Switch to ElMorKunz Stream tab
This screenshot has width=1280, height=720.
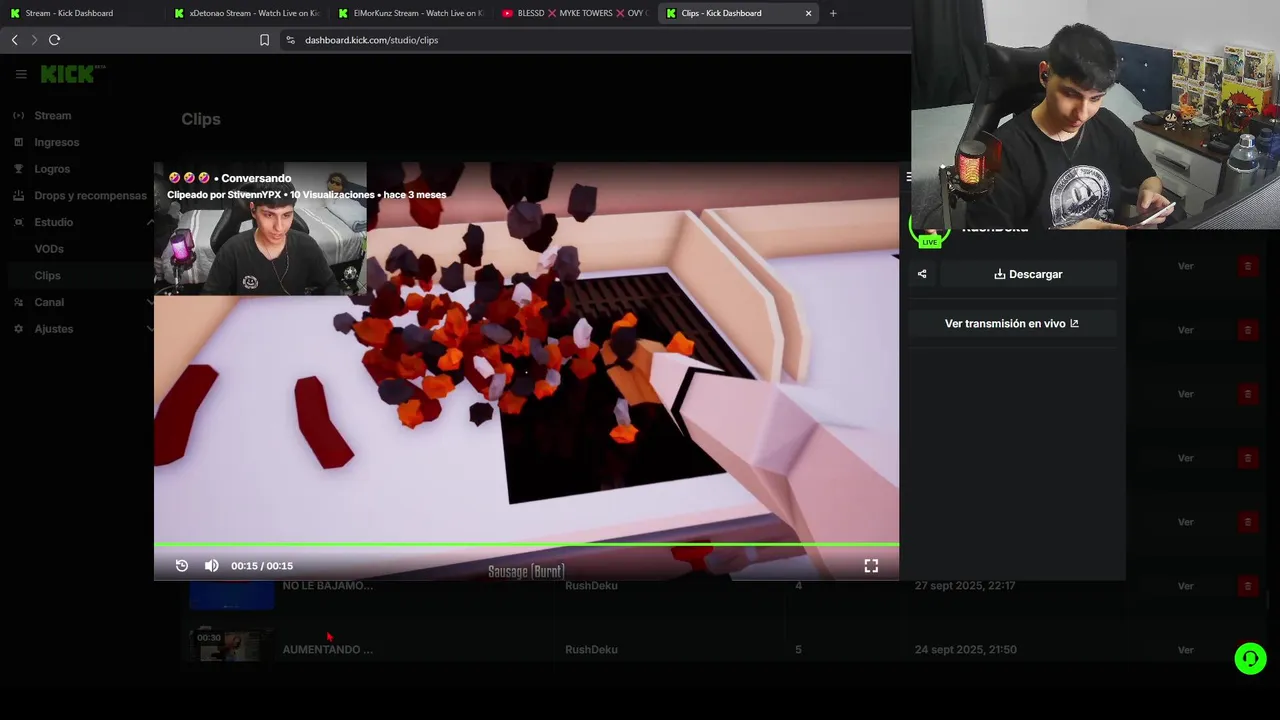click(410, 13)
